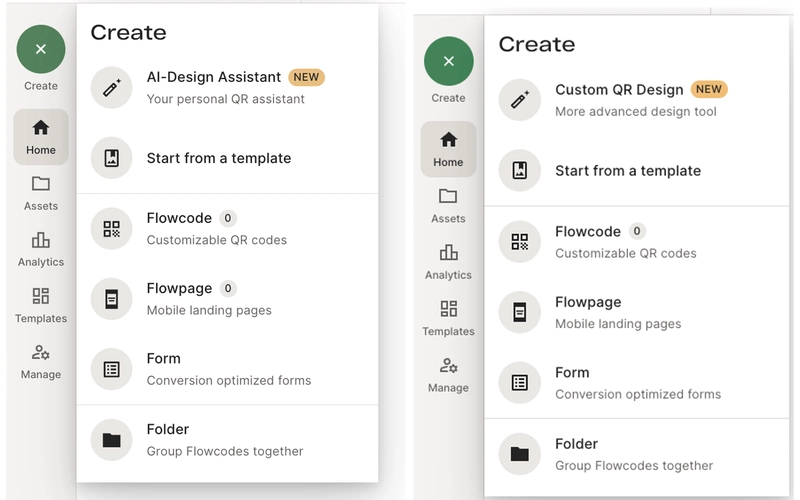
Task: Click Form list icon in left menu
Action: coord(112,369)
